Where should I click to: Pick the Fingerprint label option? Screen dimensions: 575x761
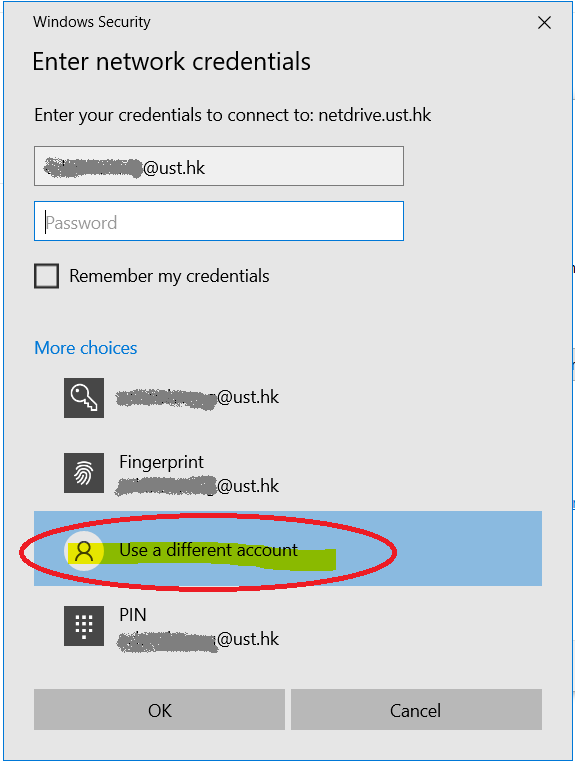point(162,462)
